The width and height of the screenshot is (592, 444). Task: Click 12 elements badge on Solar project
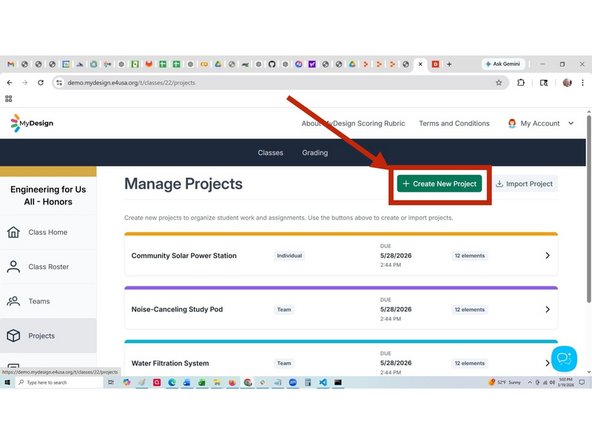[x=469, y=256]
